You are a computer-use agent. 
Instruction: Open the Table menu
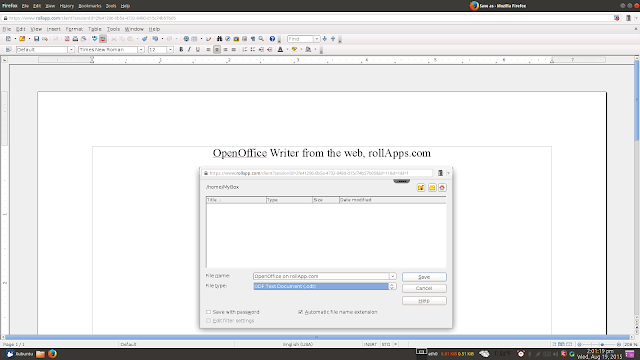pyautogui.click(x=95, y=29)
